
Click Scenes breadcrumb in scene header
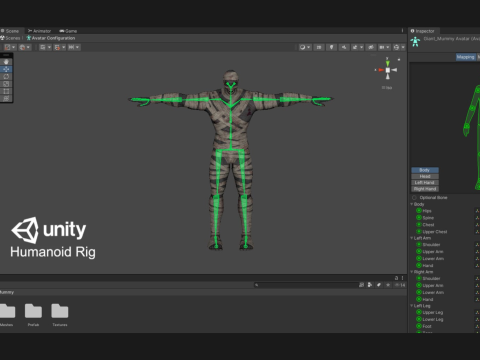coord(10,38)
